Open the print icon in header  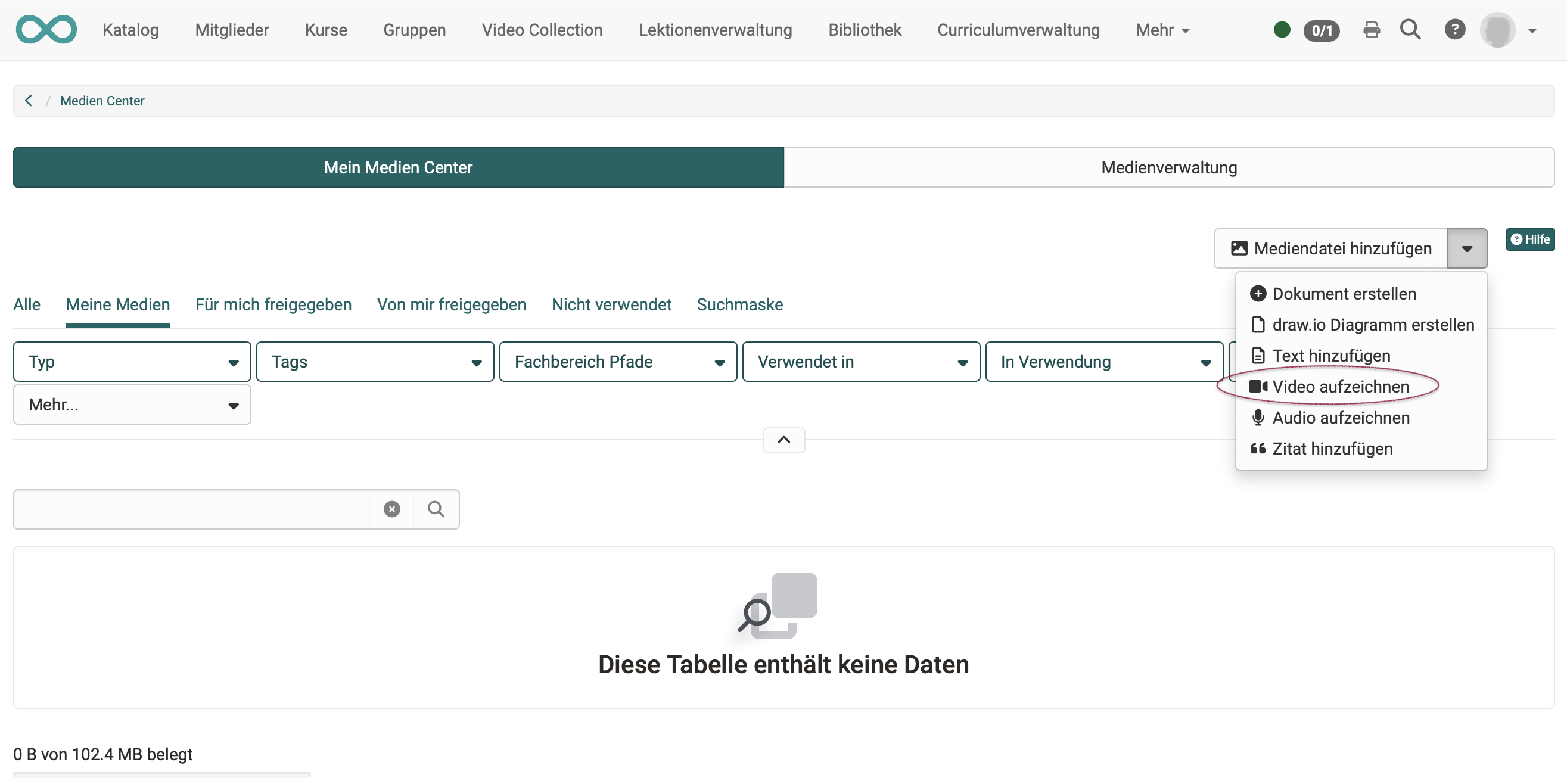(x=1371, y=30)
